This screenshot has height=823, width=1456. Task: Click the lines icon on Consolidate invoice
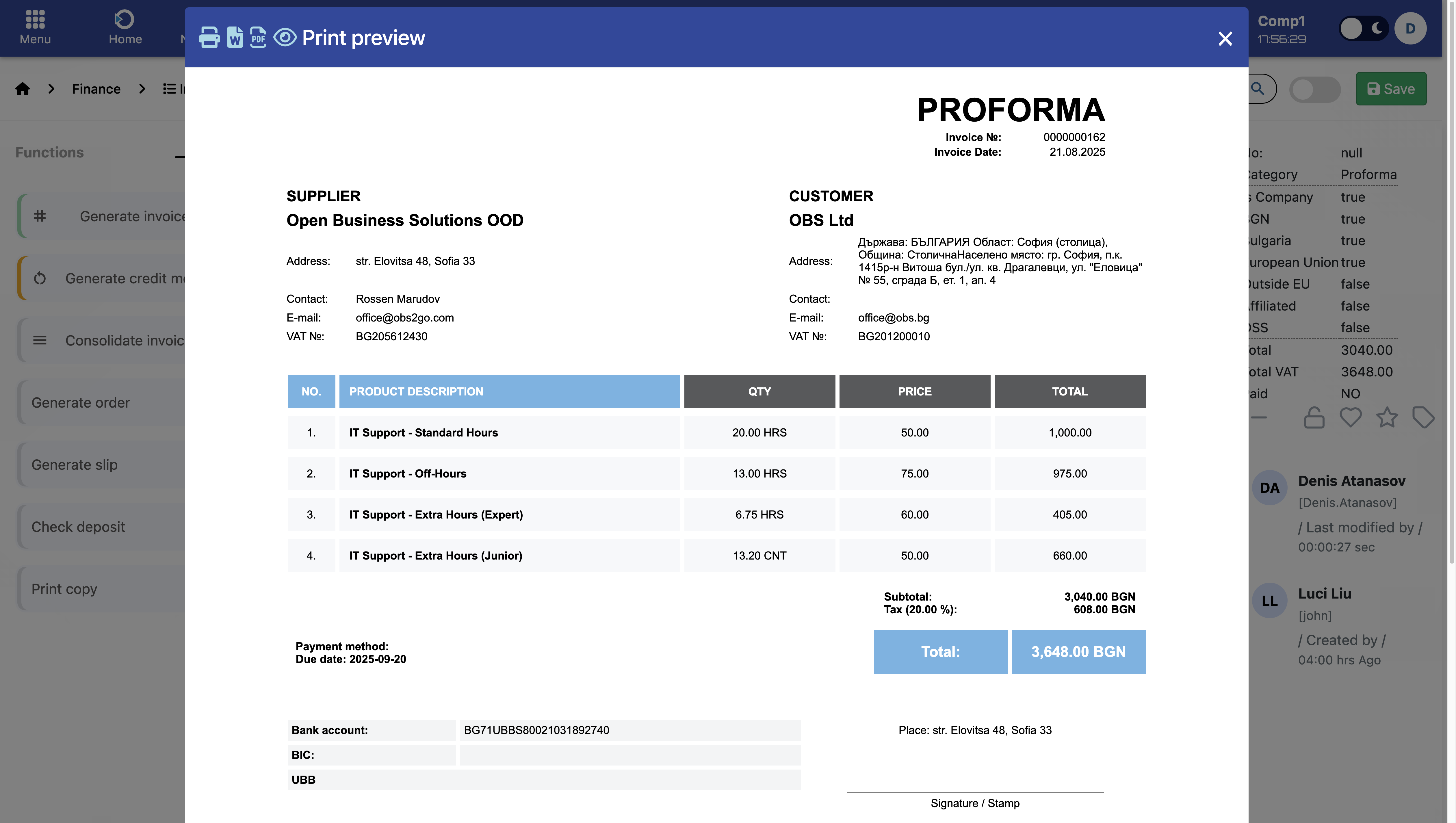click(40, 340)
